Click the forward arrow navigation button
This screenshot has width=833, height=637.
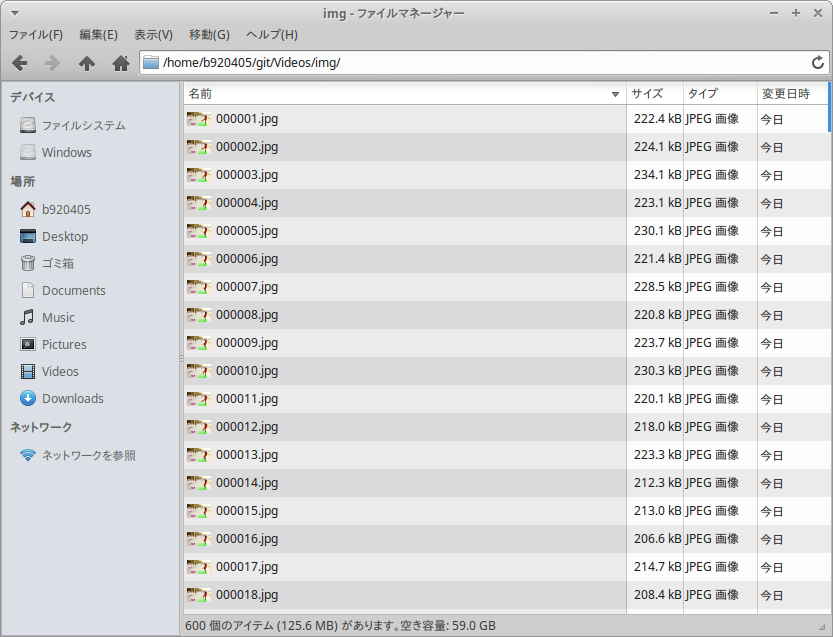pos(52,63)
